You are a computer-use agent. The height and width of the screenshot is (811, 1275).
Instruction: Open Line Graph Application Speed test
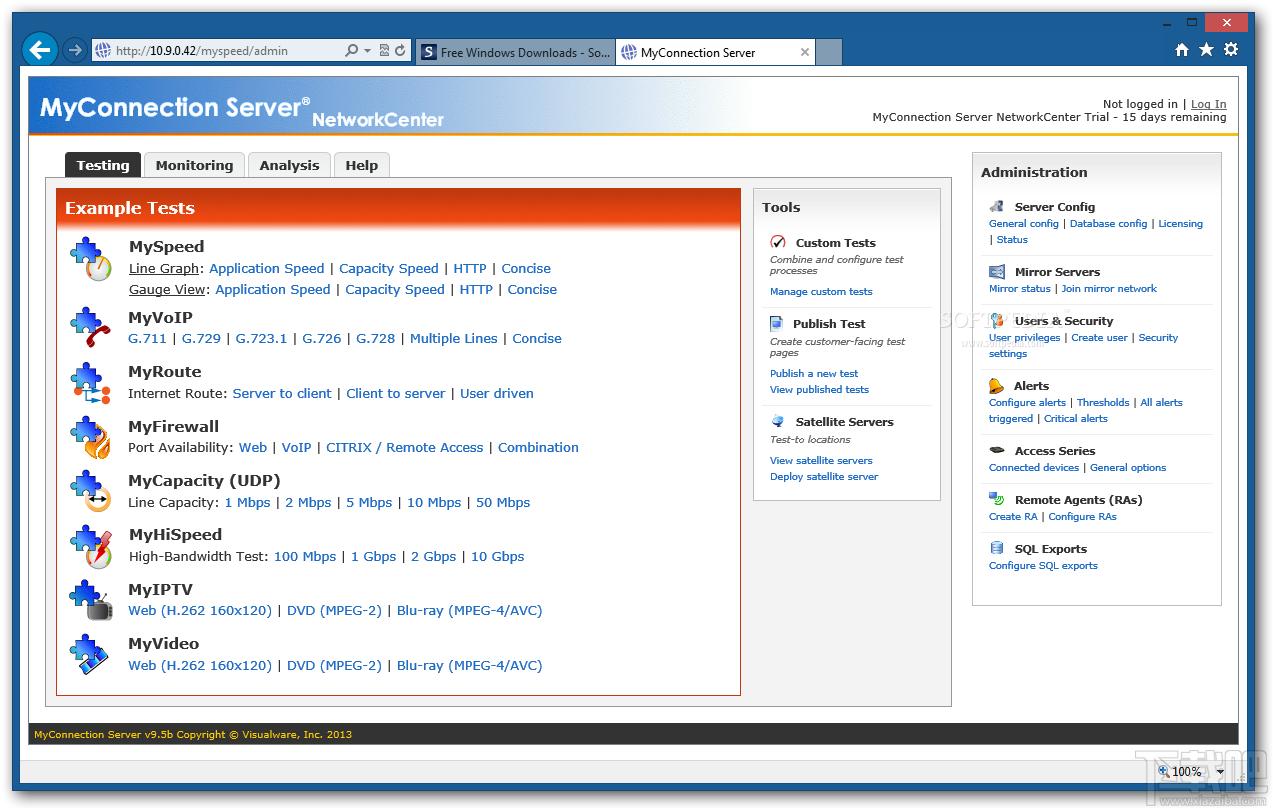point(267,268)
